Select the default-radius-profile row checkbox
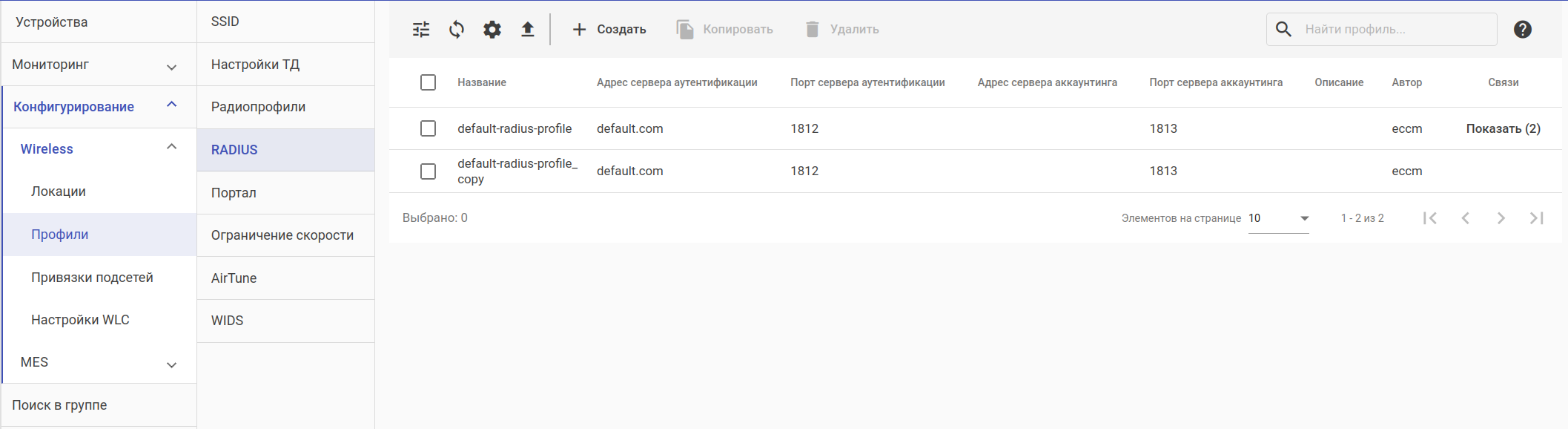 tap(428, 128)
